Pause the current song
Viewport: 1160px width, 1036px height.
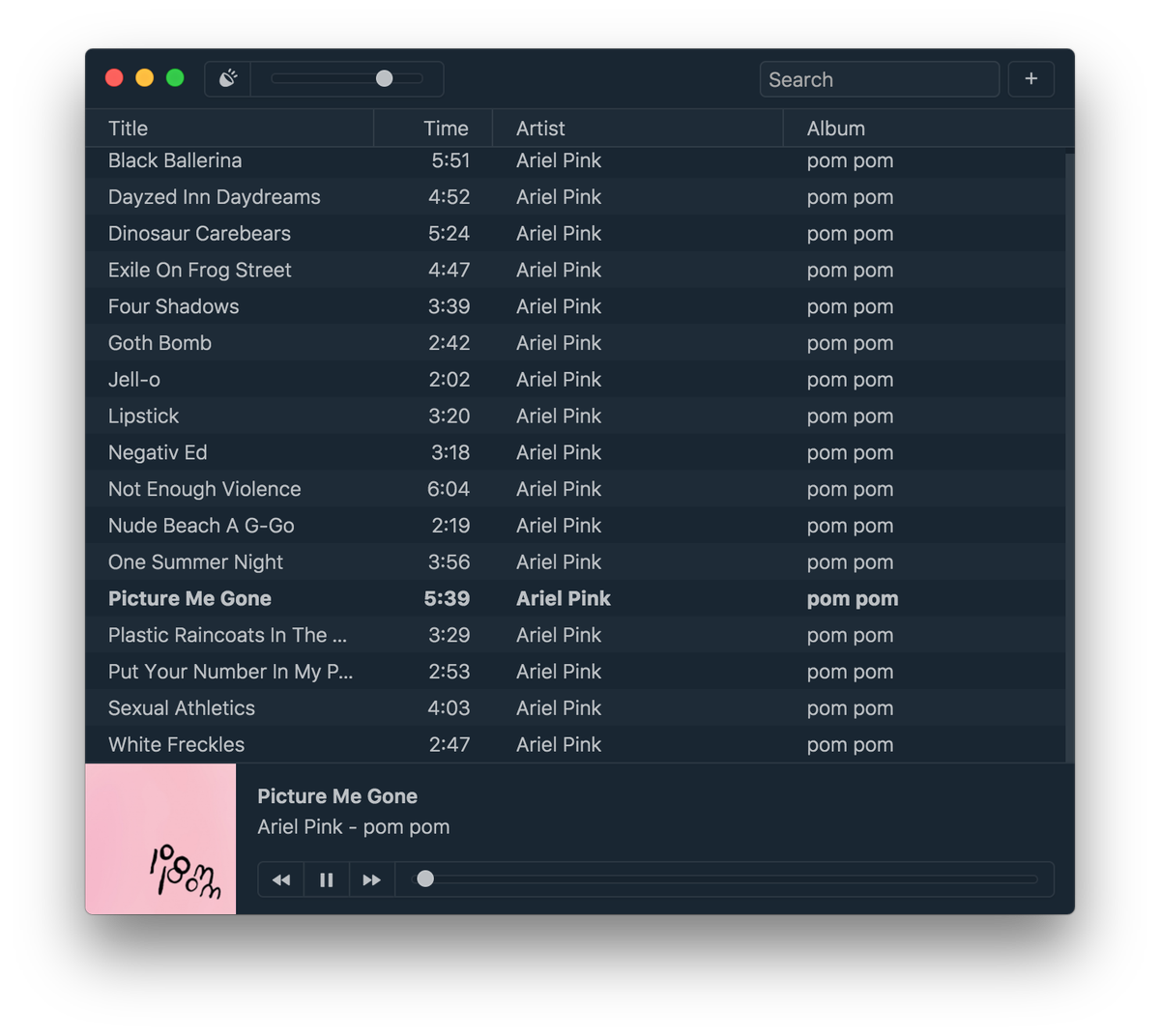[x=327, y=879]
